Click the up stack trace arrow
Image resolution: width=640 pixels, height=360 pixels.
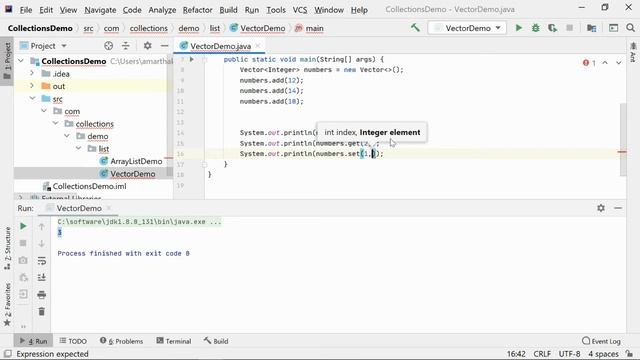41,226
